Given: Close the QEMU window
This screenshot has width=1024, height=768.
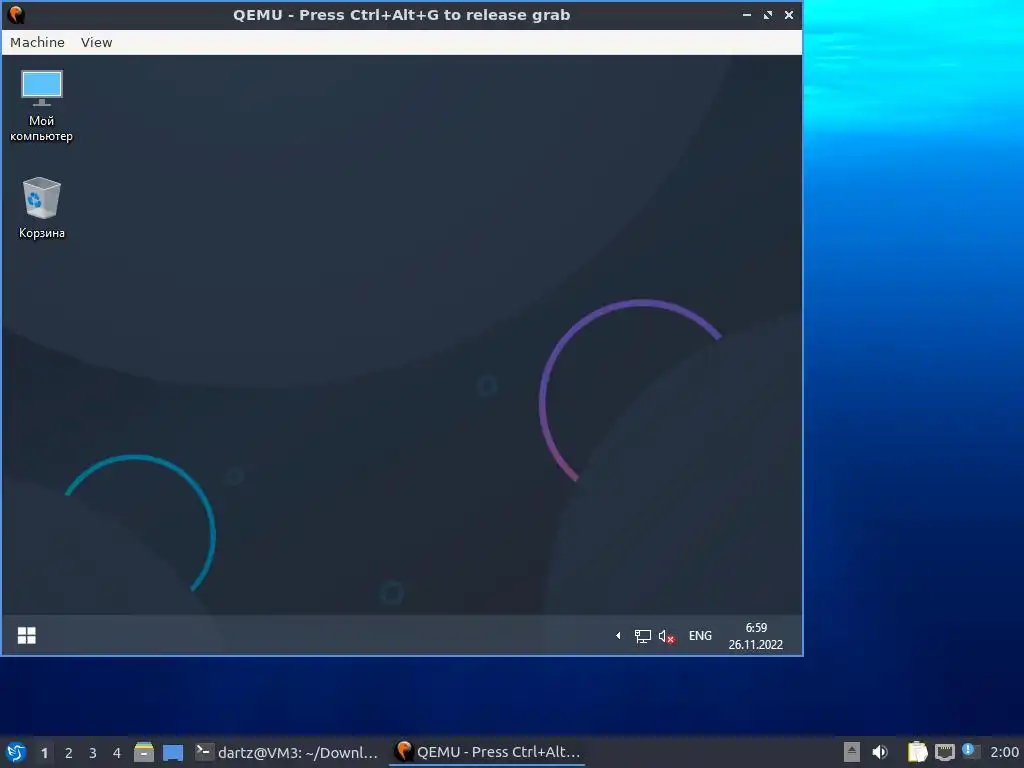Looking at the screenshot, I should [789, 15].
